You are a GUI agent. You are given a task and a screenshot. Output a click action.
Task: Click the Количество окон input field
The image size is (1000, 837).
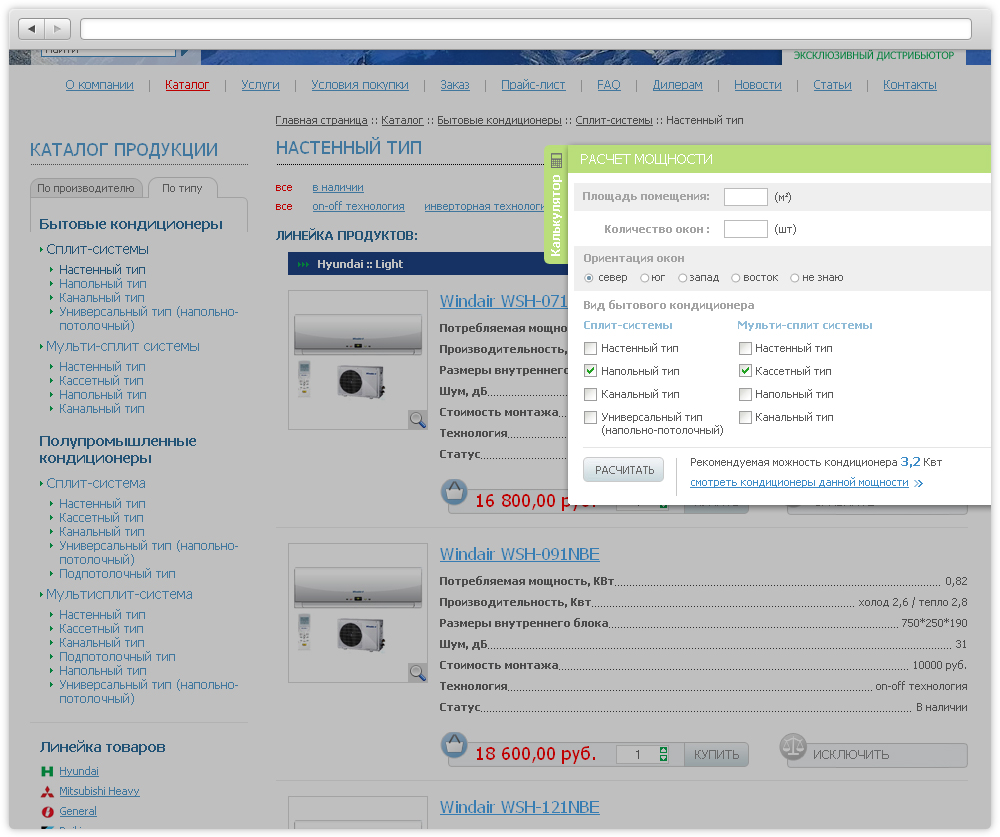(x=746, y=229)
